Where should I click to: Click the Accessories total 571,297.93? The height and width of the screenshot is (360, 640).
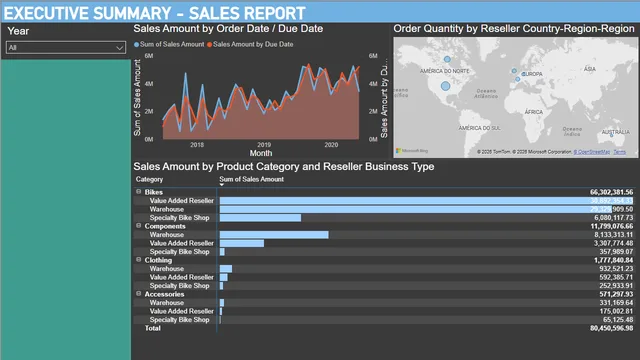(616, 294)
